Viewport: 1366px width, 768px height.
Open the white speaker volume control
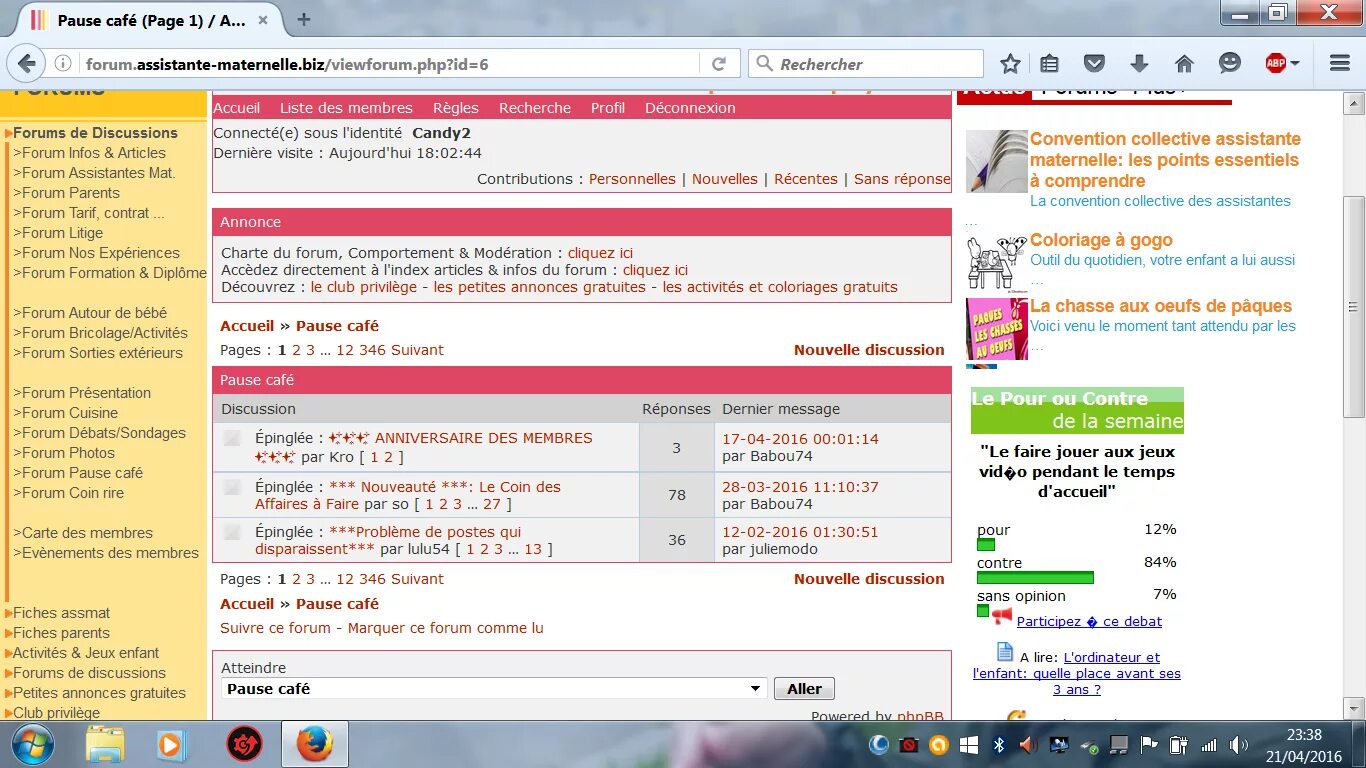click(1239, 745)
